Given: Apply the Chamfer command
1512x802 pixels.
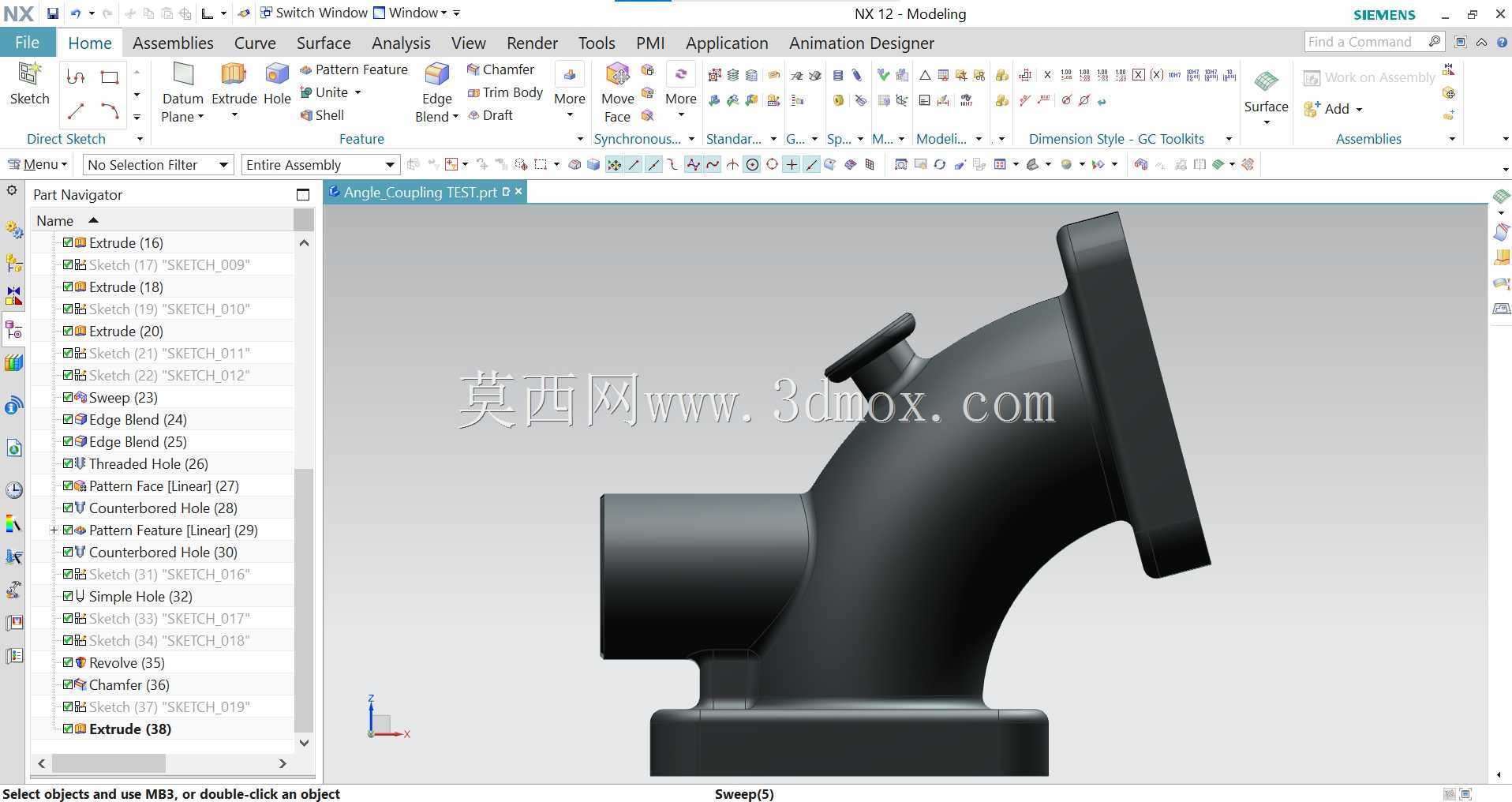Looking at the screenshot, I should tap(500, 69).
